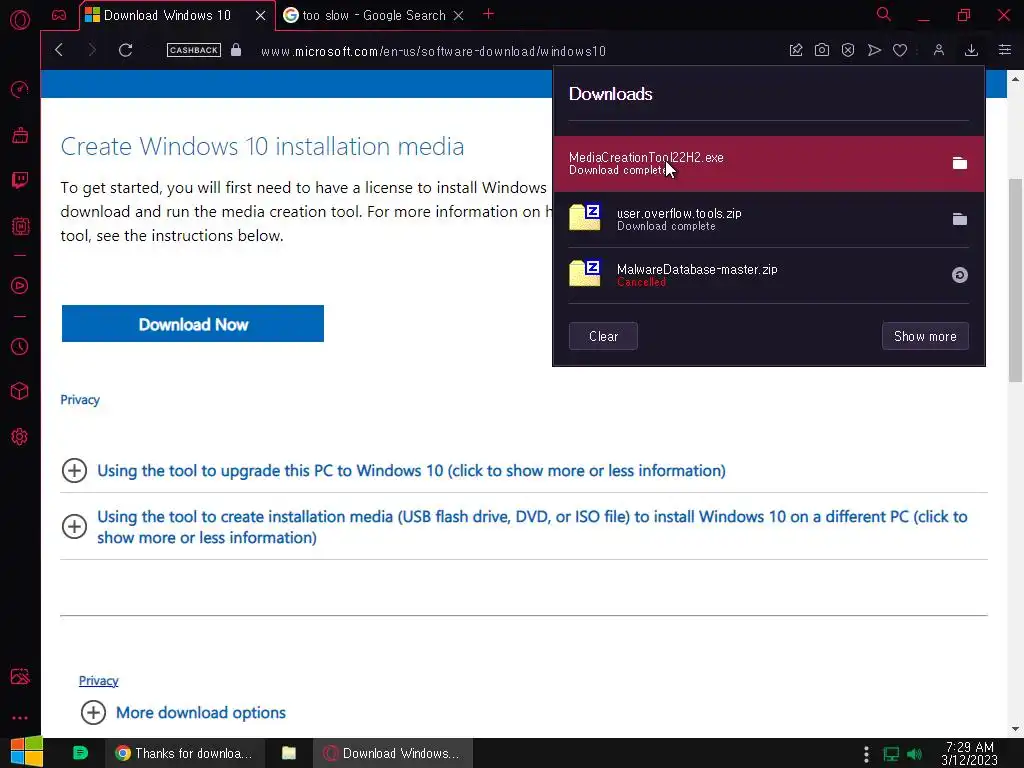1024x768 pixels.
Task: Go back to previous page
Action: click(59, 50)
